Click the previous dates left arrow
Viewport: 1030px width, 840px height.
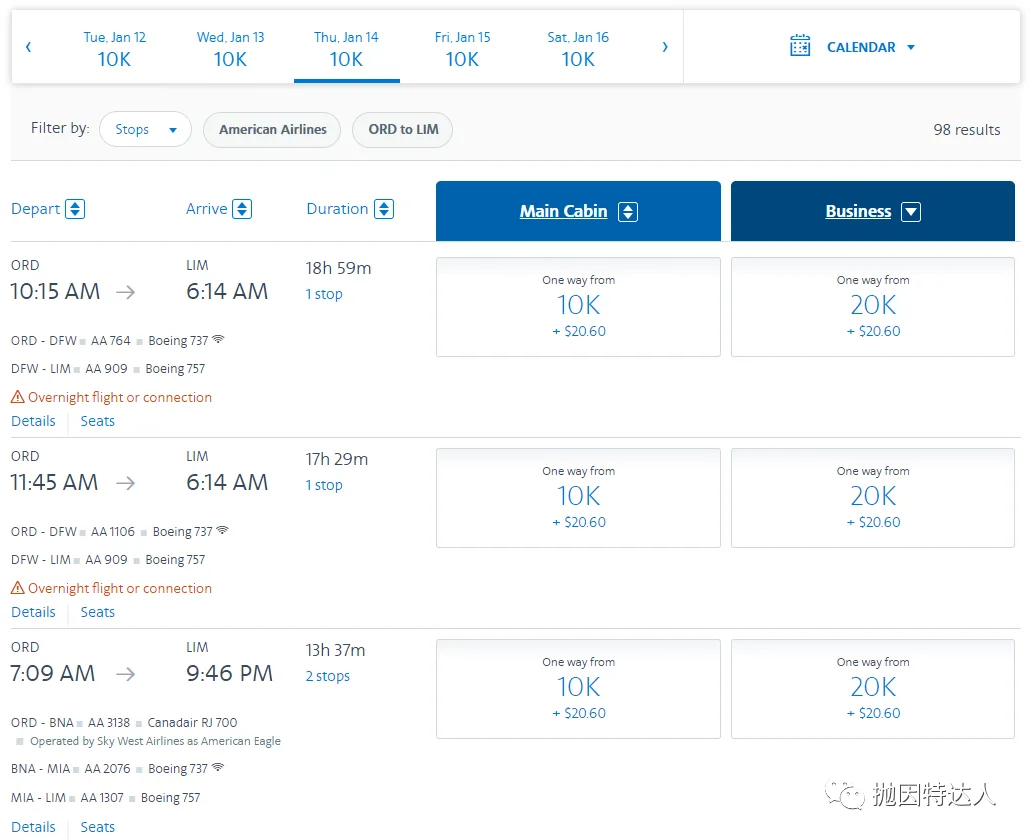coord(28,47)
